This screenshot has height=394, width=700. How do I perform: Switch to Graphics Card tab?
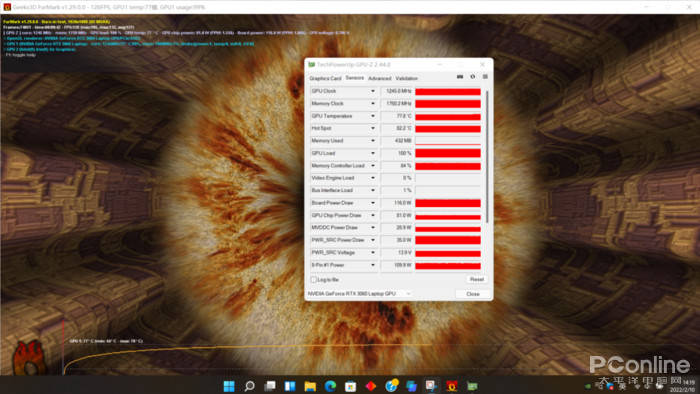coord(325,78)
